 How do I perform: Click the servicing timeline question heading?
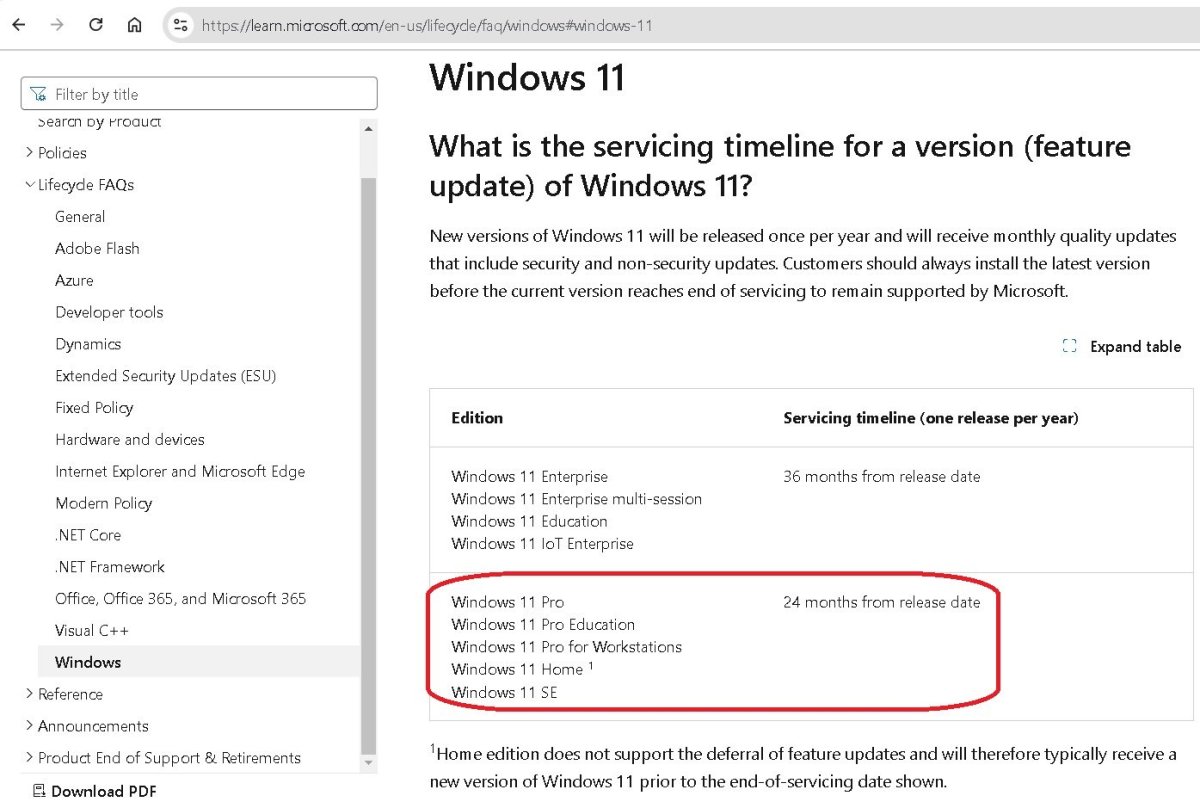pos(780,165)
